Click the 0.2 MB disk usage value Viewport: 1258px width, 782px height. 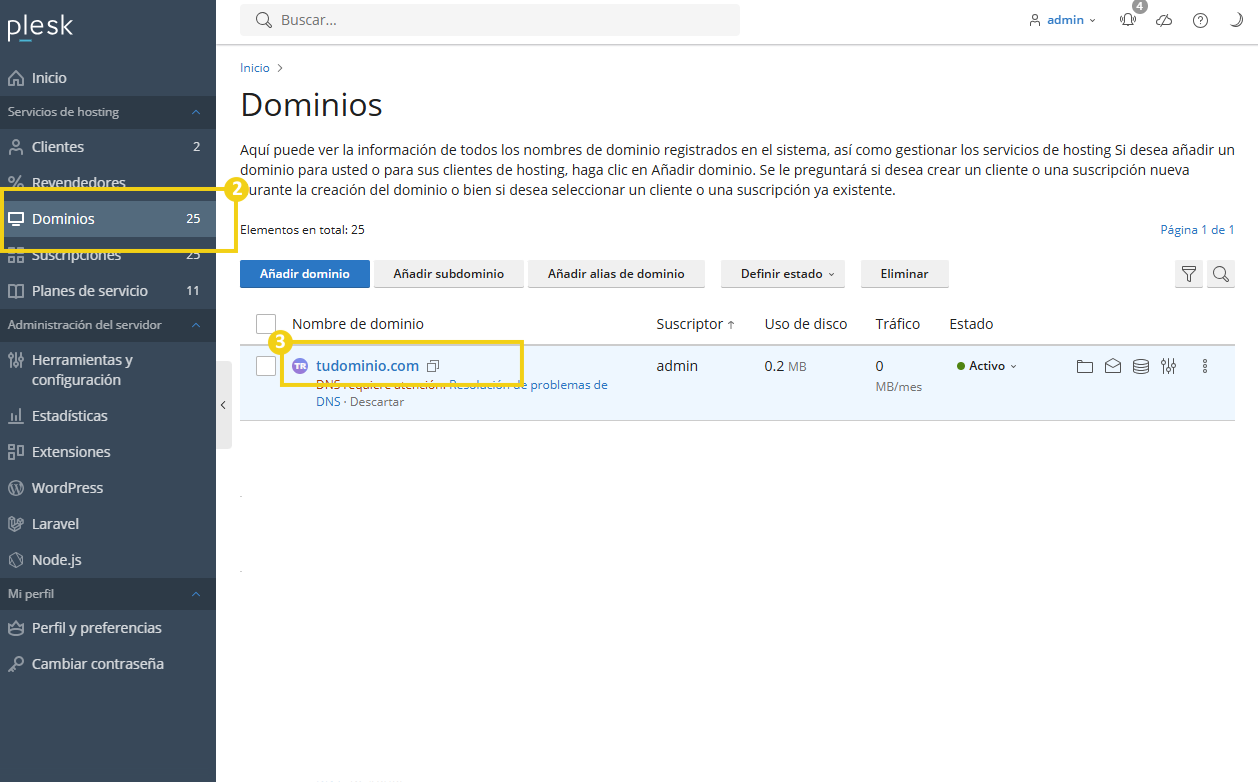click(785, 366)
